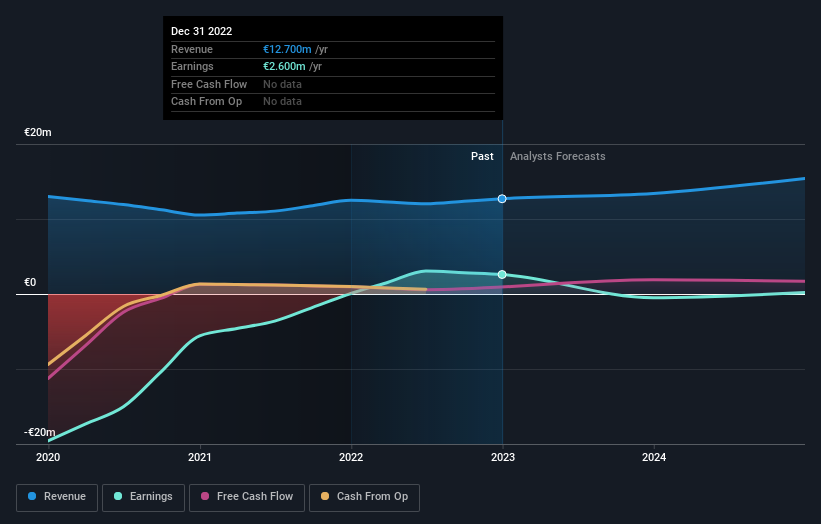Select the Revenue data point at 2023
The width and height of the screenshot is (821, 524).
[502, 199]
